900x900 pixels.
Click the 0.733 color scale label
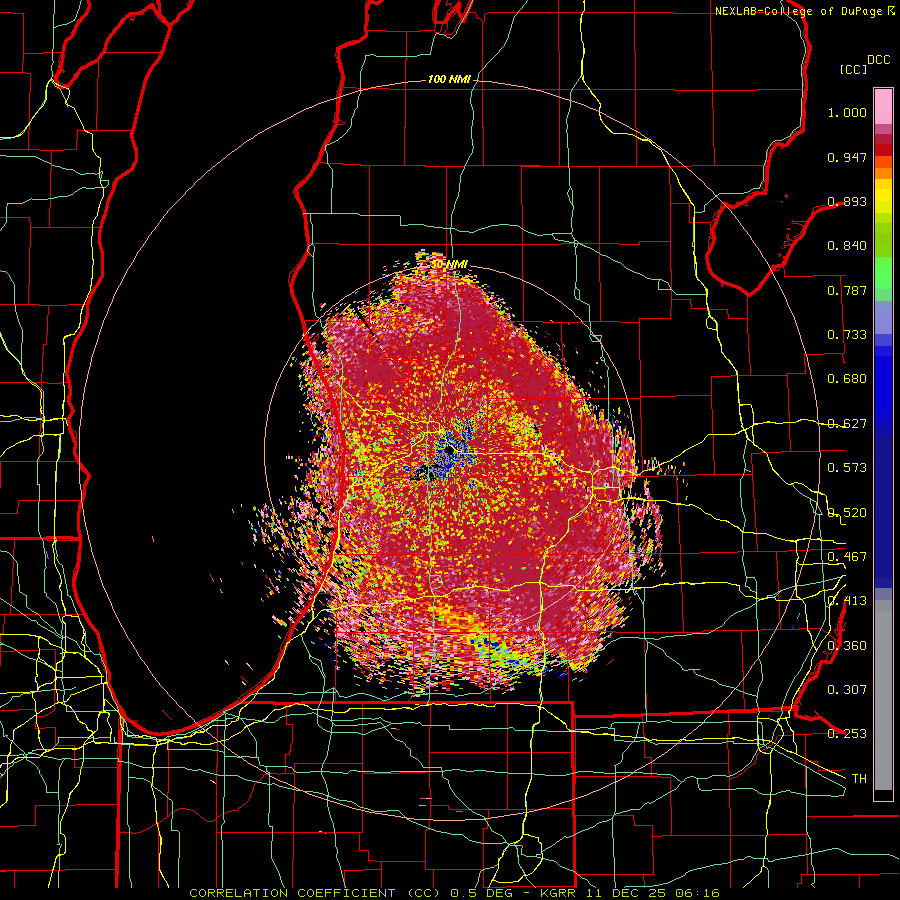pos(847,335)
